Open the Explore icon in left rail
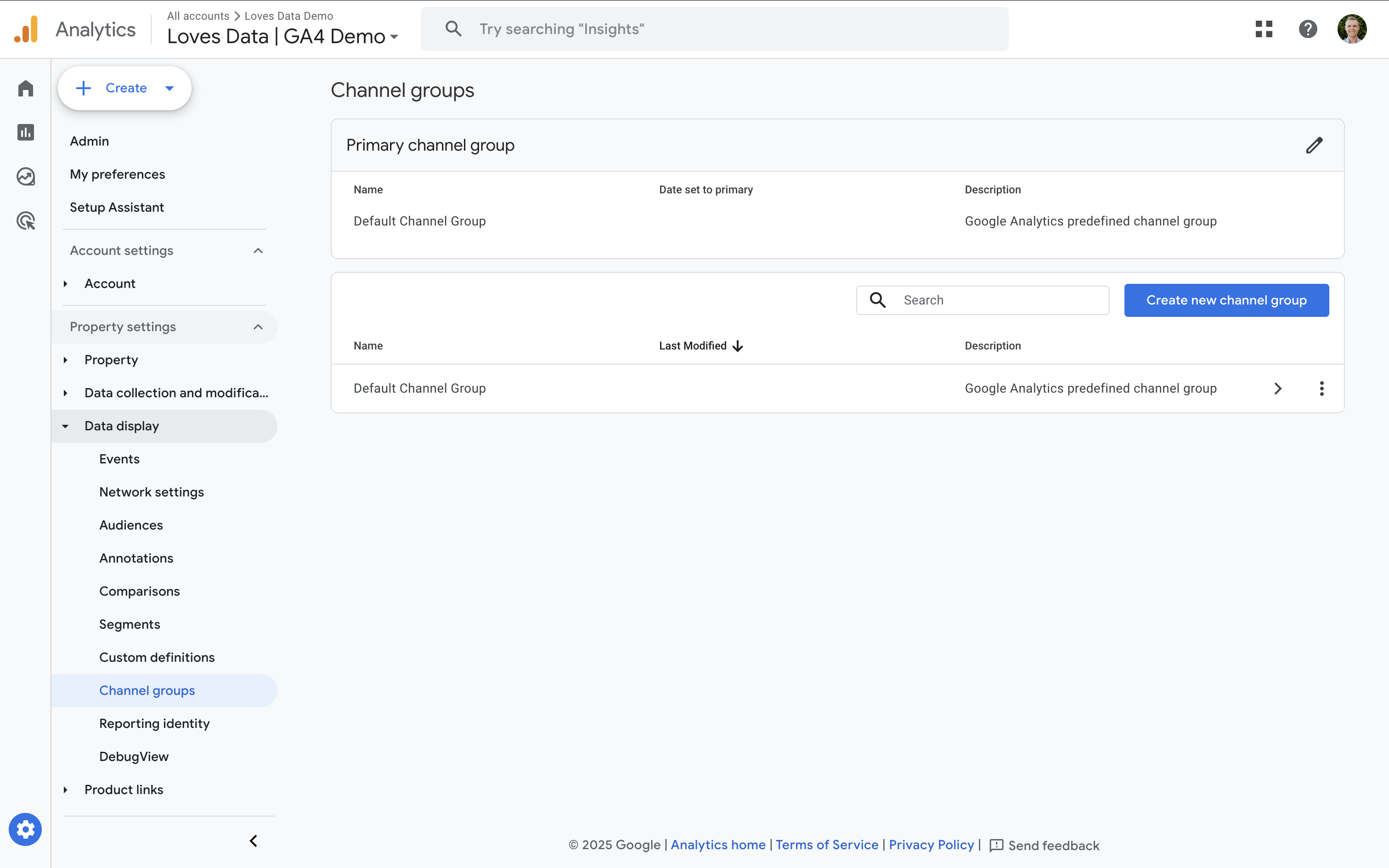The width and height of the screenshot is (1389, 868). click(25, 176)
